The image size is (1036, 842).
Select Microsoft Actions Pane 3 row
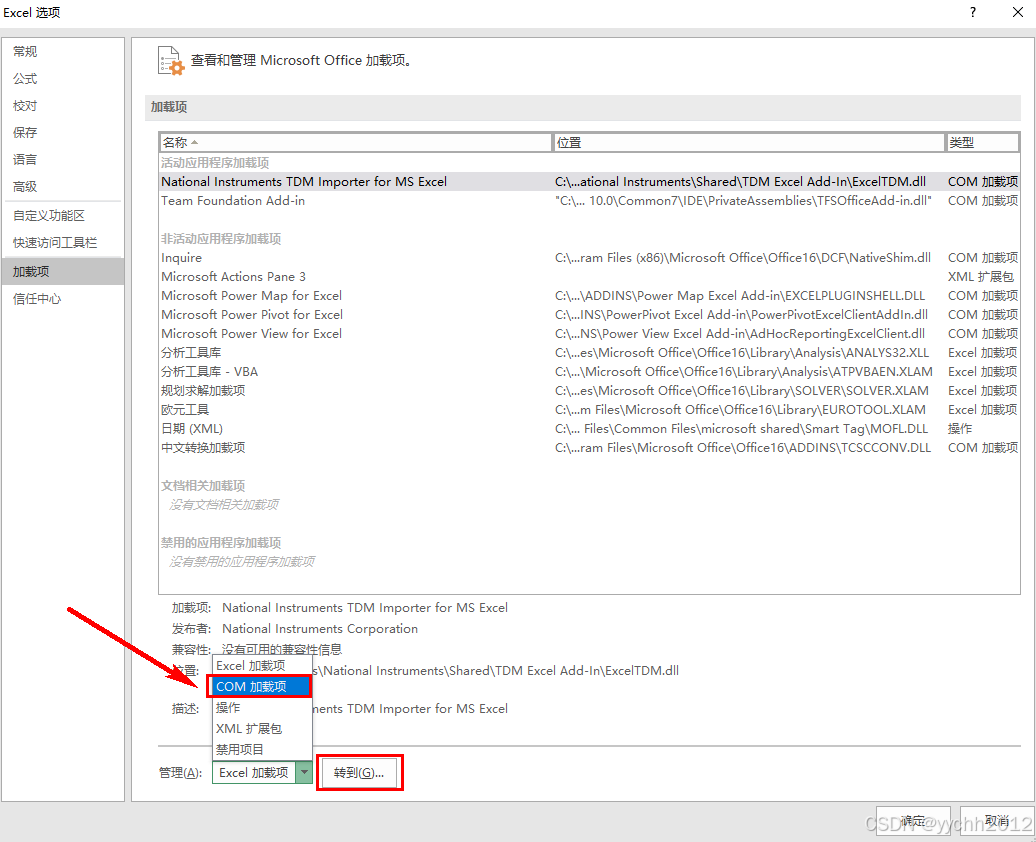[x=589, y=277]
